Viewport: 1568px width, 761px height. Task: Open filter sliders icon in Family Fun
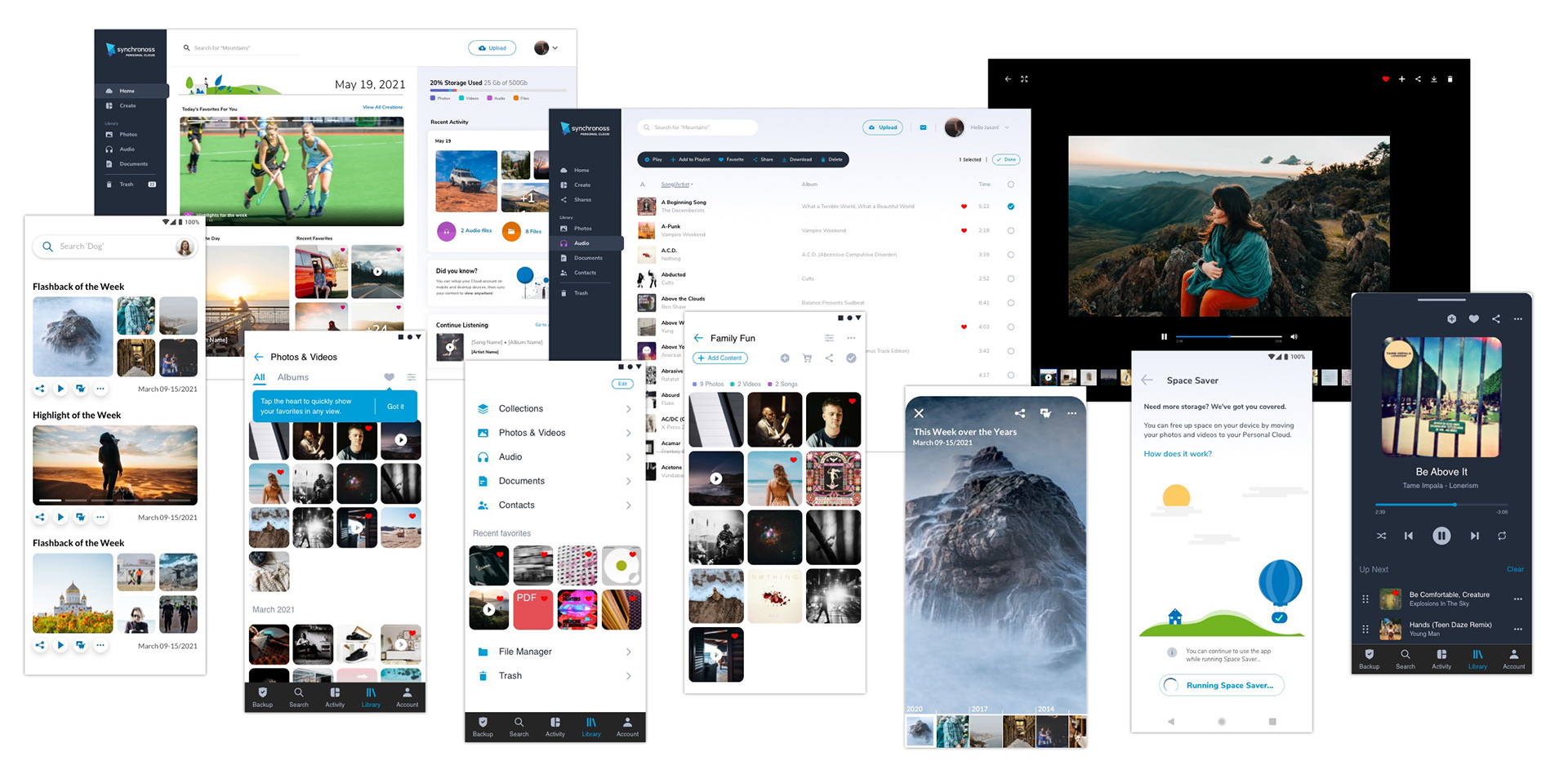pyautogui.click(x=829, y=338)
